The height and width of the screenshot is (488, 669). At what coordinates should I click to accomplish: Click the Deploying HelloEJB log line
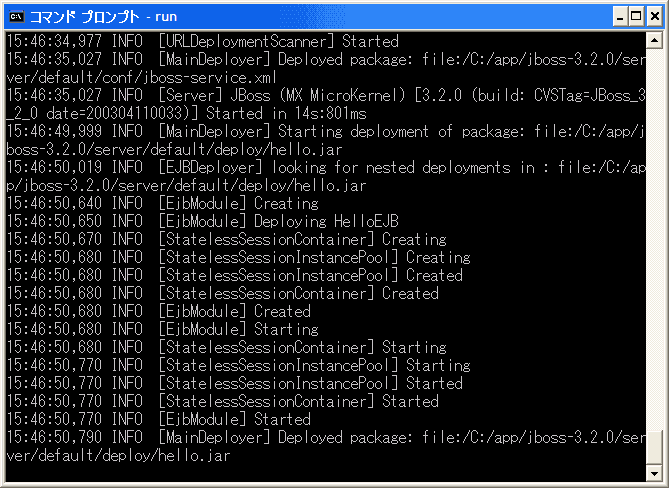202,221
